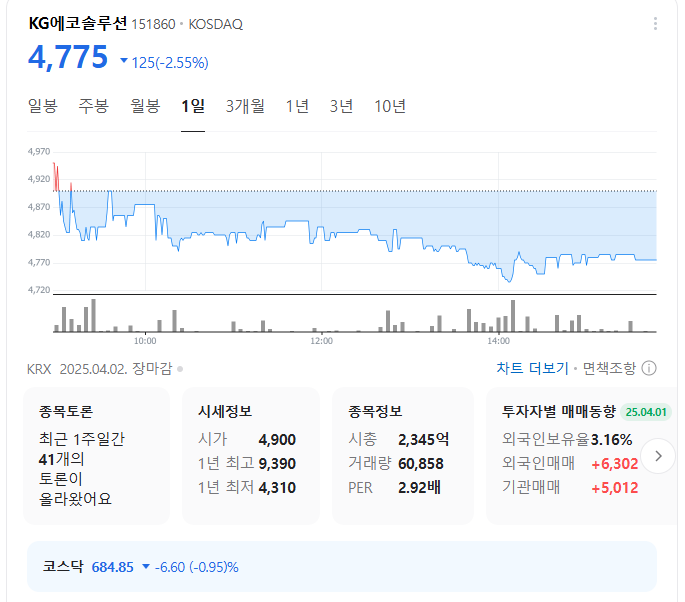The width and height of the screenshot is (685, 602).
Task: Click the 4,720 y-axis label
Action: point(39,290)
